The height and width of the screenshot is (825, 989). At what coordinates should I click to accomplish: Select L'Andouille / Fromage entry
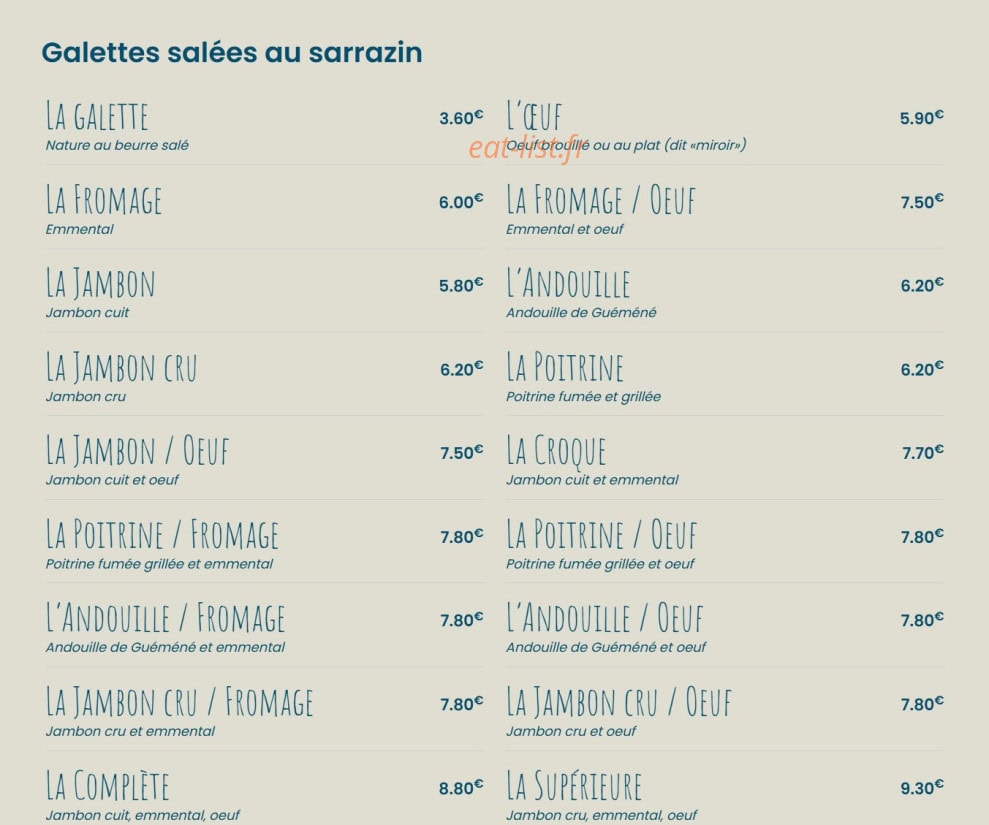click(x=165, y=618)
